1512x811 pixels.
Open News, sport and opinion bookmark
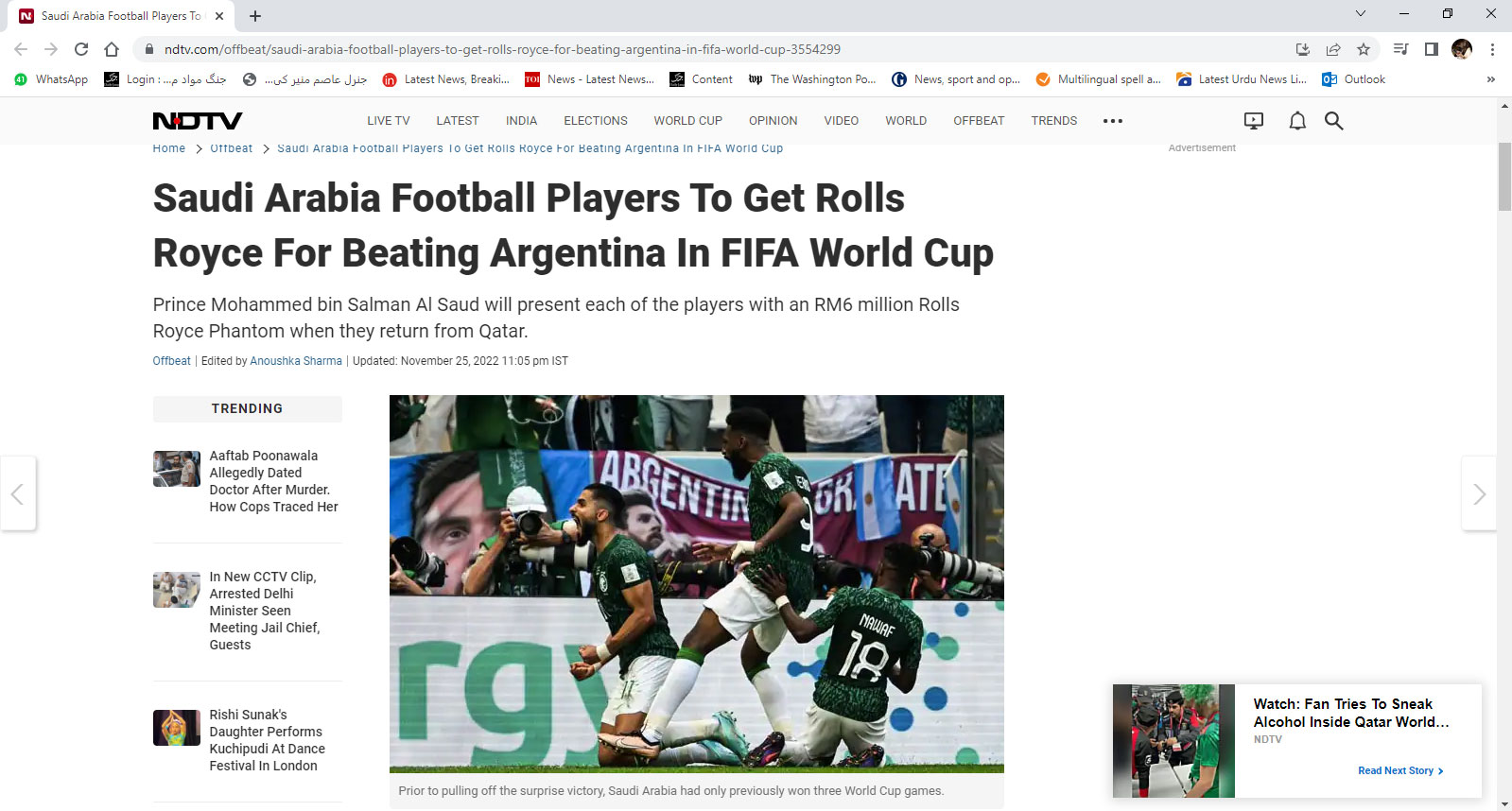point(956,79)
